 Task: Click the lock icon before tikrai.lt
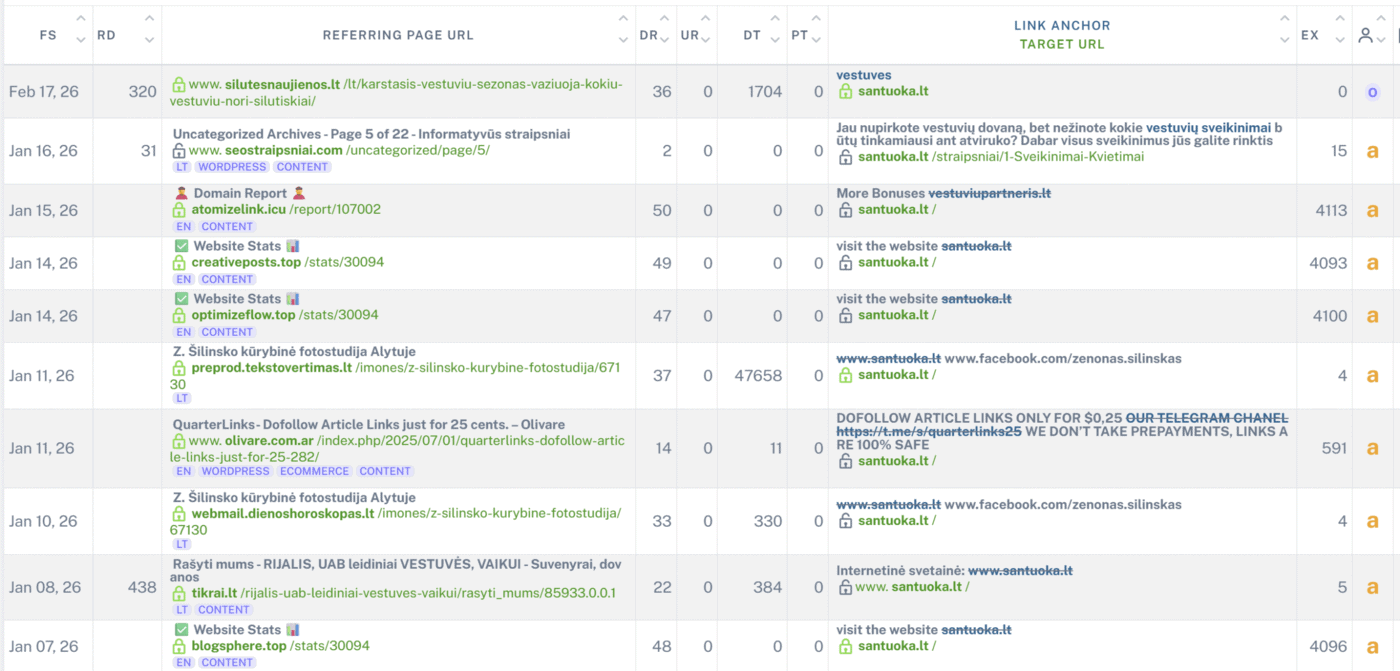click(x=180, y=593)
